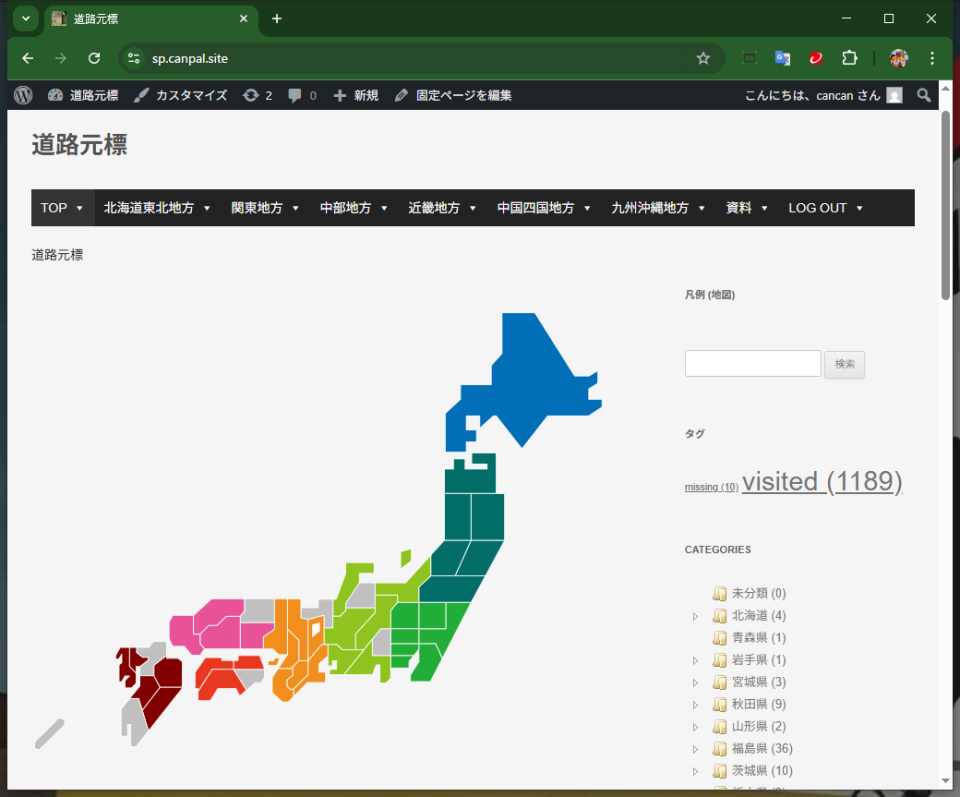Expand the 北海道 category tree
Screen dimensions: 960x797
pyautogui.click(x=695, y=616)
